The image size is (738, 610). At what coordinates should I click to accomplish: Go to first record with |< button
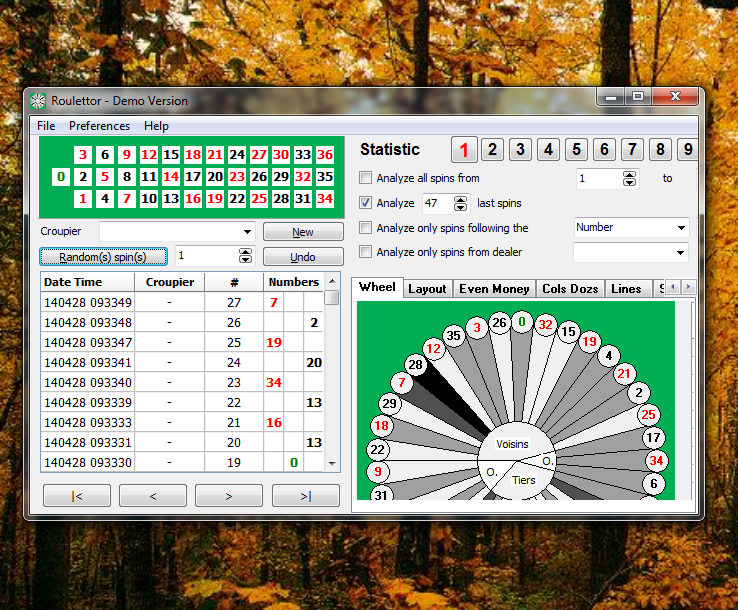77,496
